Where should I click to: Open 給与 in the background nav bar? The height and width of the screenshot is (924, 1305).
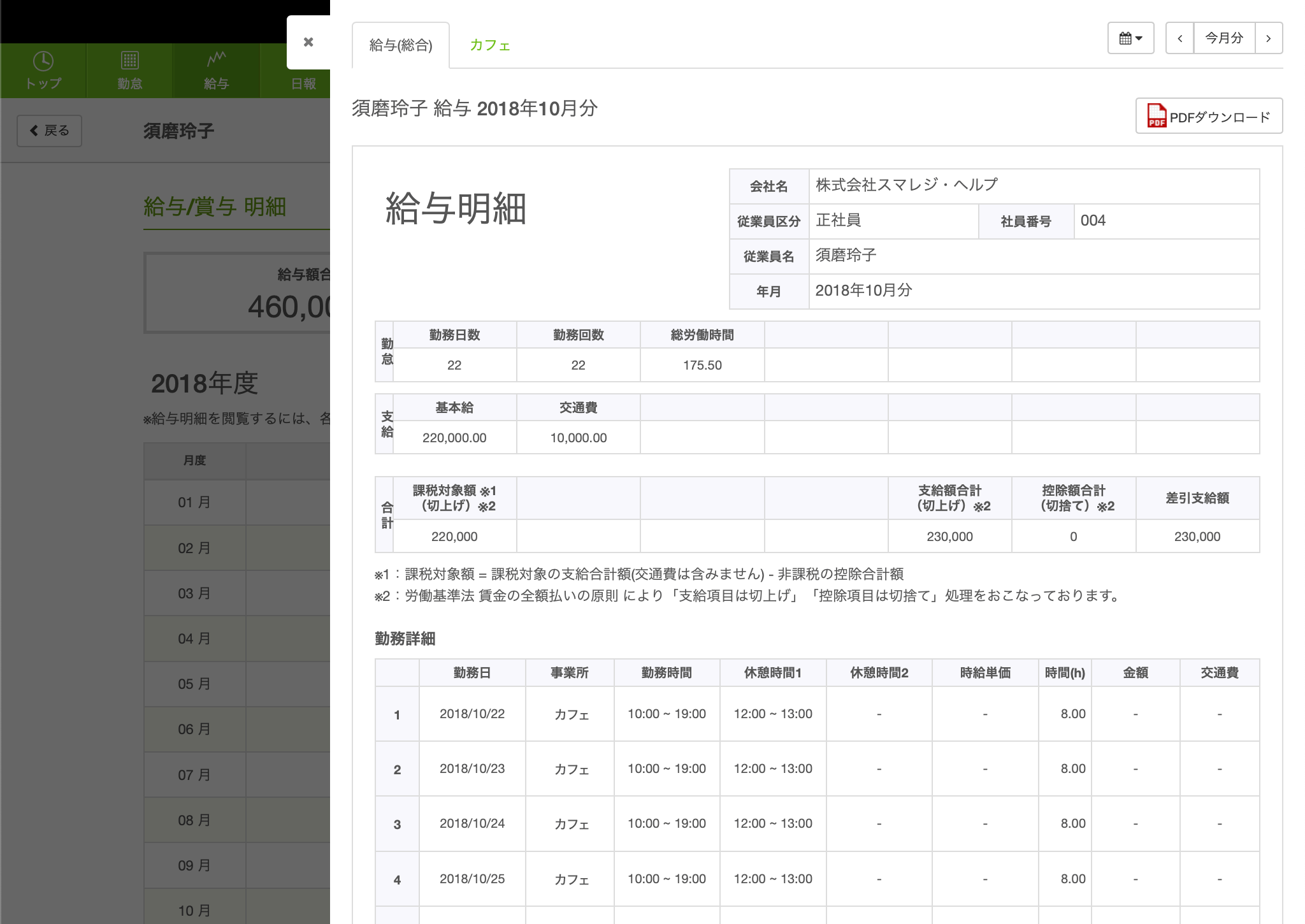216,71
